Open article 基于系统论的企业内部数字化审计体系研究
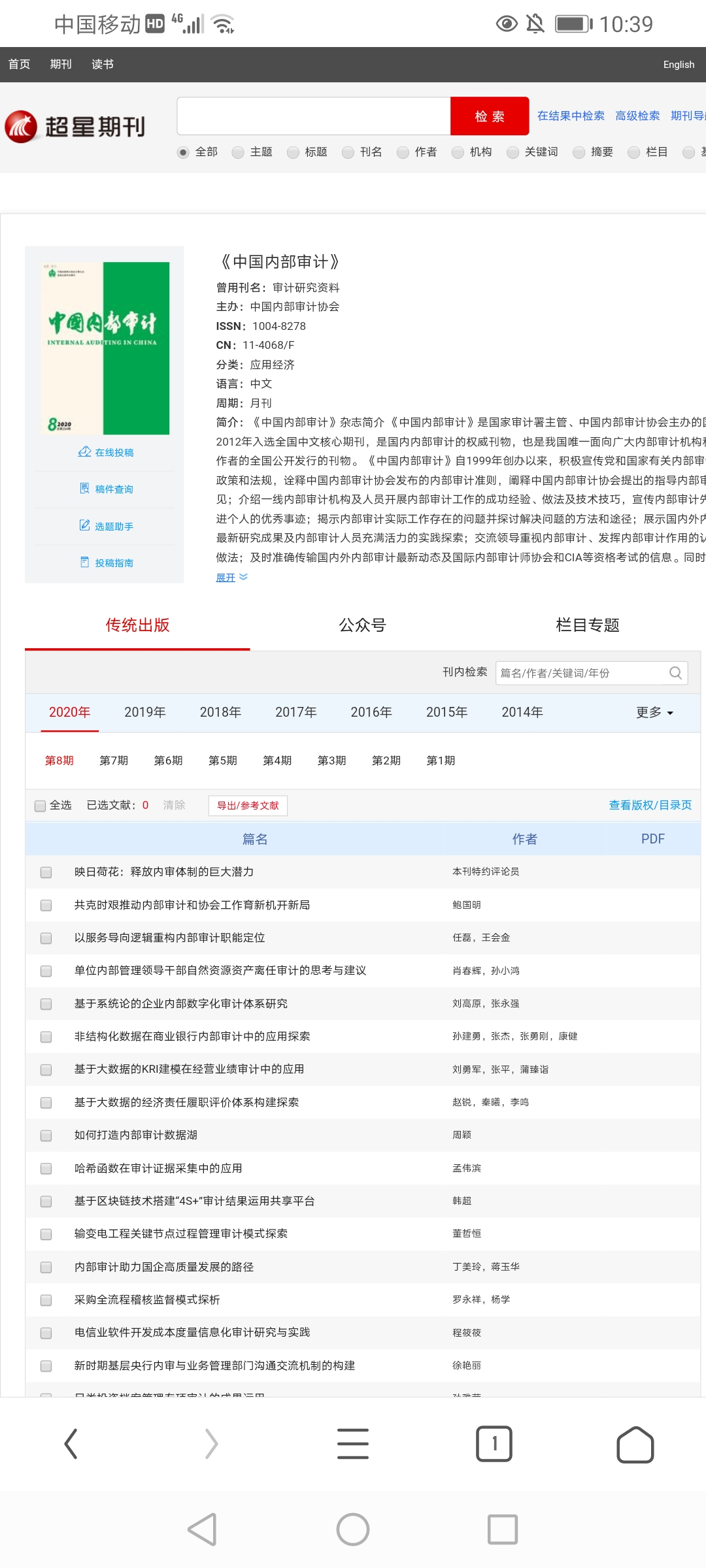The width and height of the screenshot is (706, 1568). [180, 1004]
